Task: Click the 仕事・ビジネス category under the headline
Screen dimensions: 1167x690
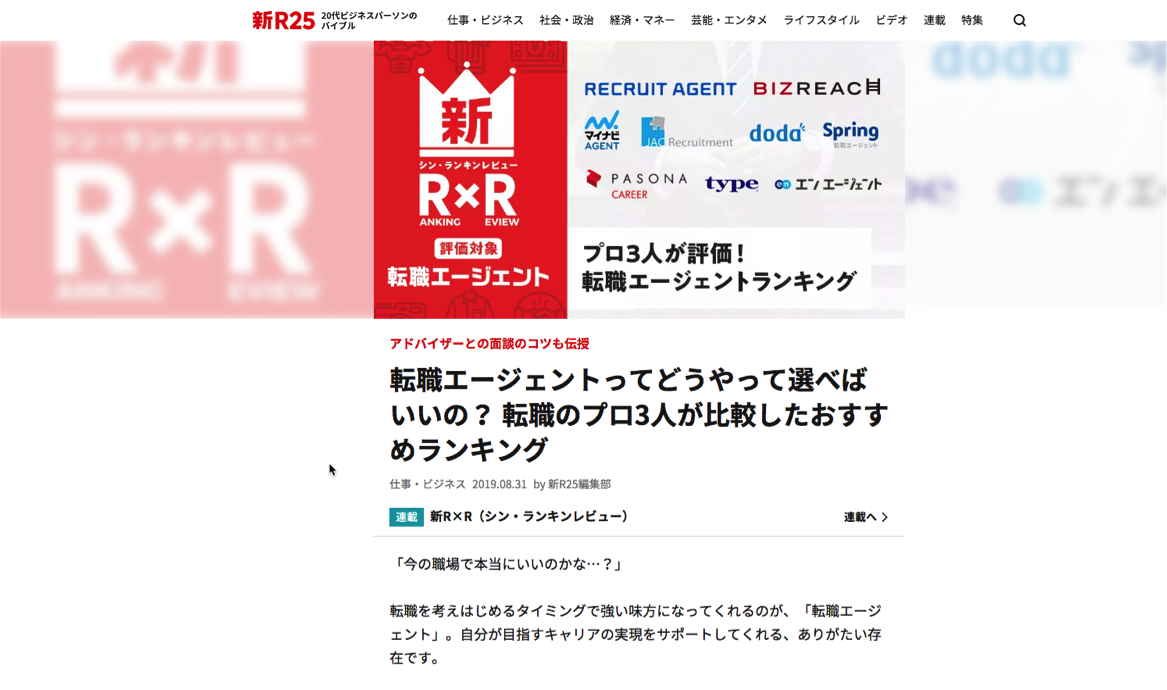Action: tap(427, 484)
